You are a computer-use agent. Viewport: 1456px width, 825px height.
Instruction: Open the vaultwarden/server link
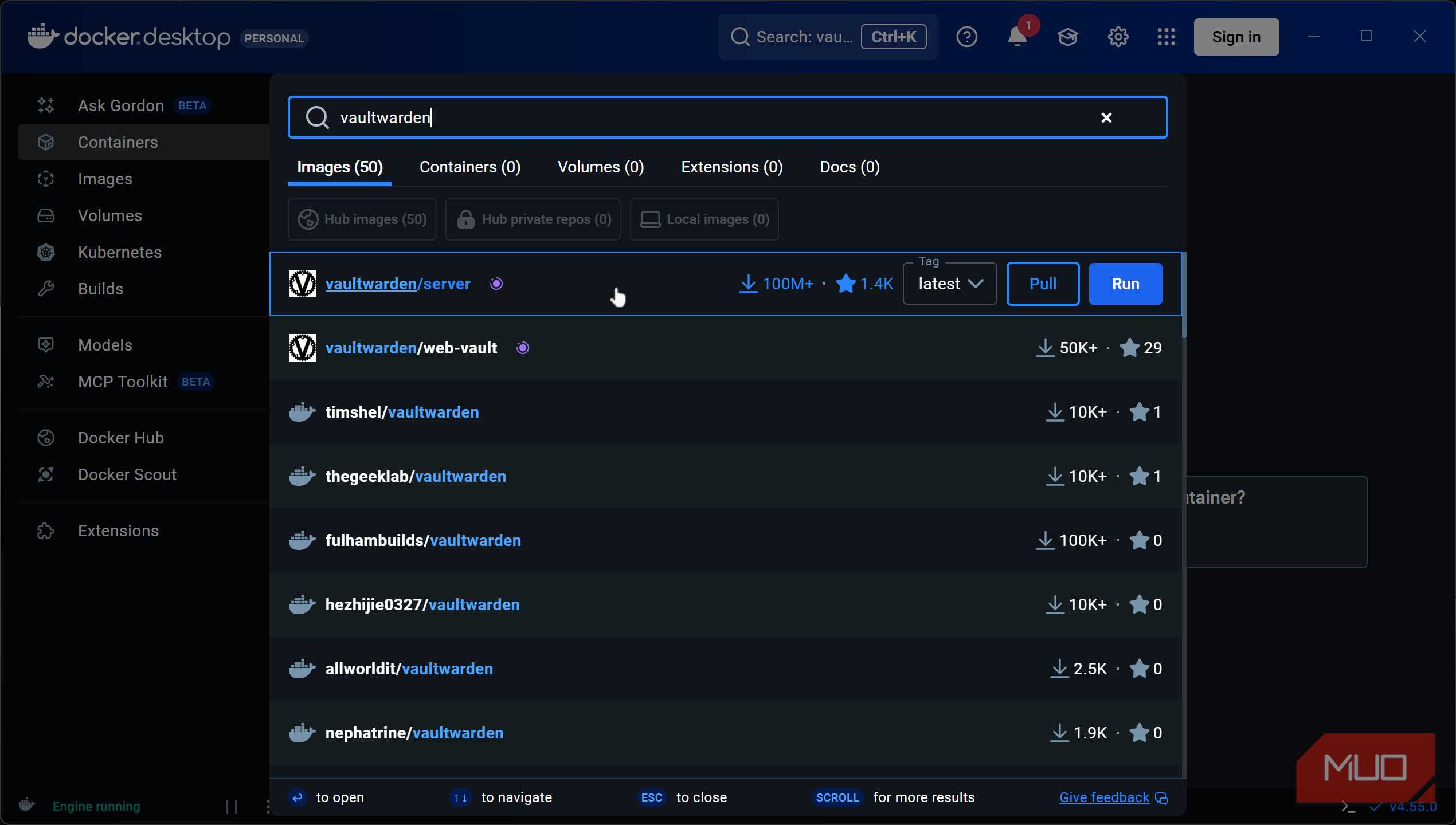[x=398, y=284]
